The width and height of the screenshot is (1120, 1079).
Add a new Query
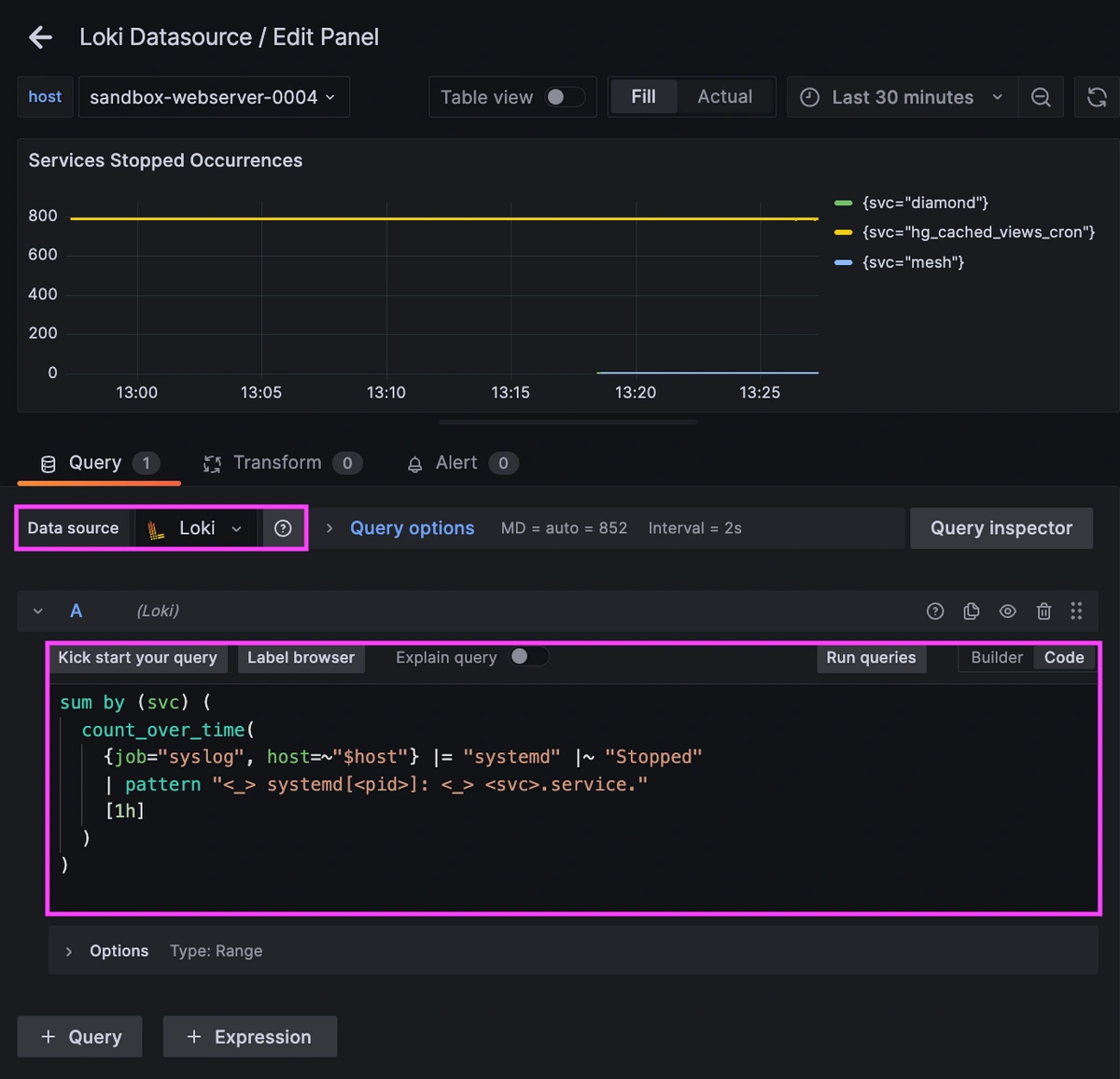click(x=80, y=1037)
